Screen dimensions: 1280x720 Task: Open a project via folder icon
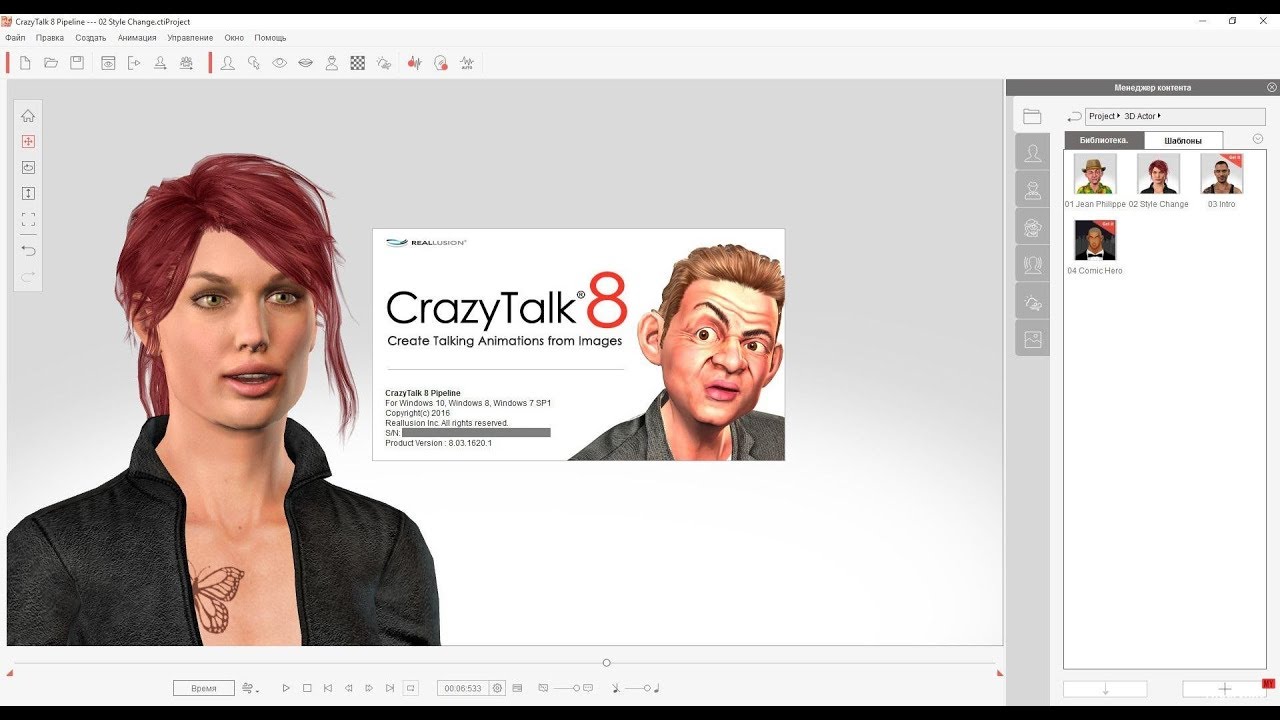tap(51, 63)
